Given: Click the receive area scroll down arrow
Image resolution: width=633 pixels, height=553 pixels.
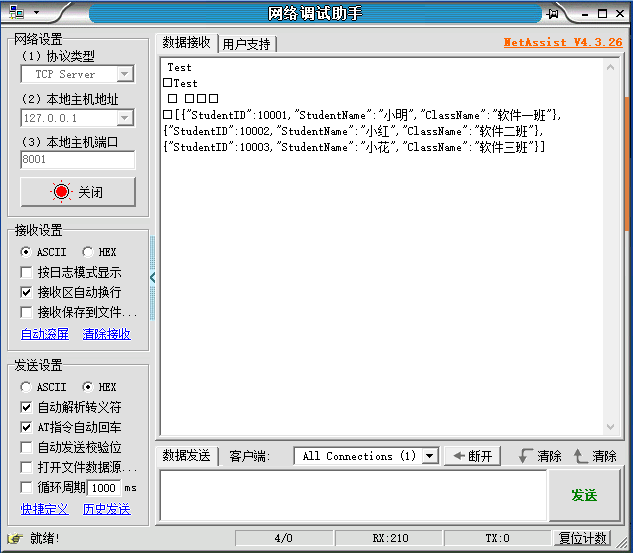Looking at the screenshot, I should 610,427.
